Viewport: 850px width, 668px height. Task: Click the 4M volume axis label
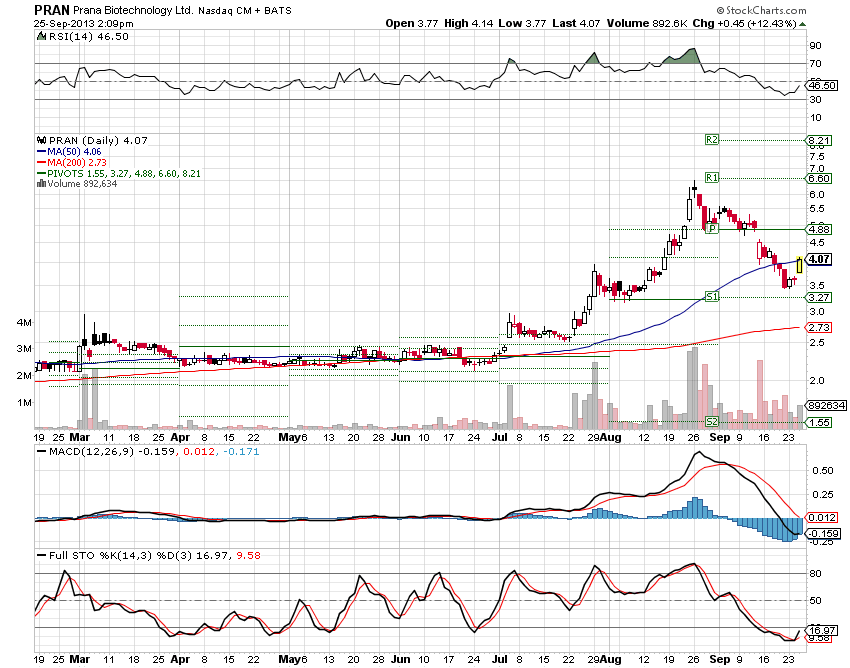[24, 323]
